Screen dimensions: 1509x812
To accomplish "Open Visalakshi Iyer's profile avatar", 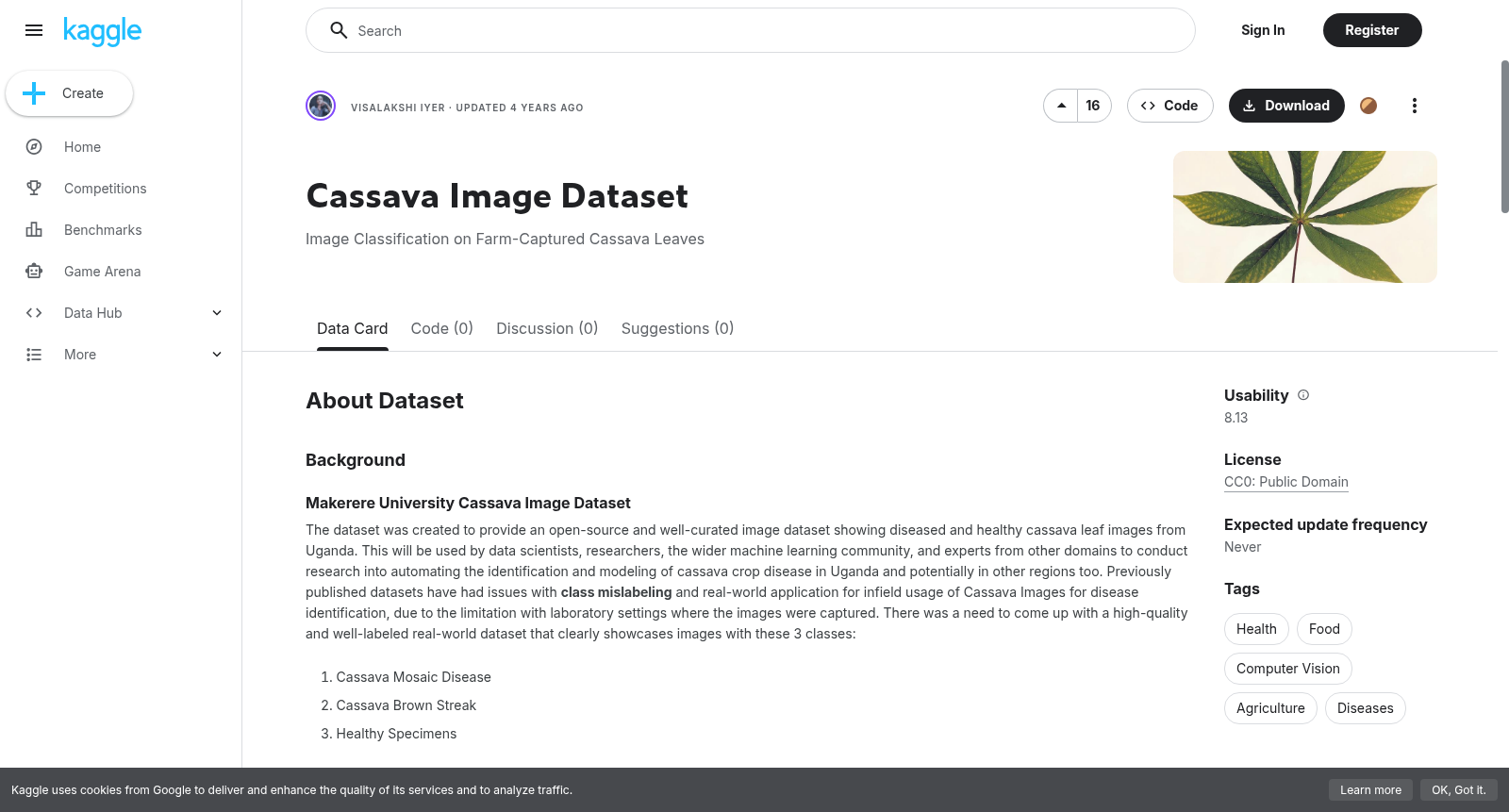I will point(321,106).
